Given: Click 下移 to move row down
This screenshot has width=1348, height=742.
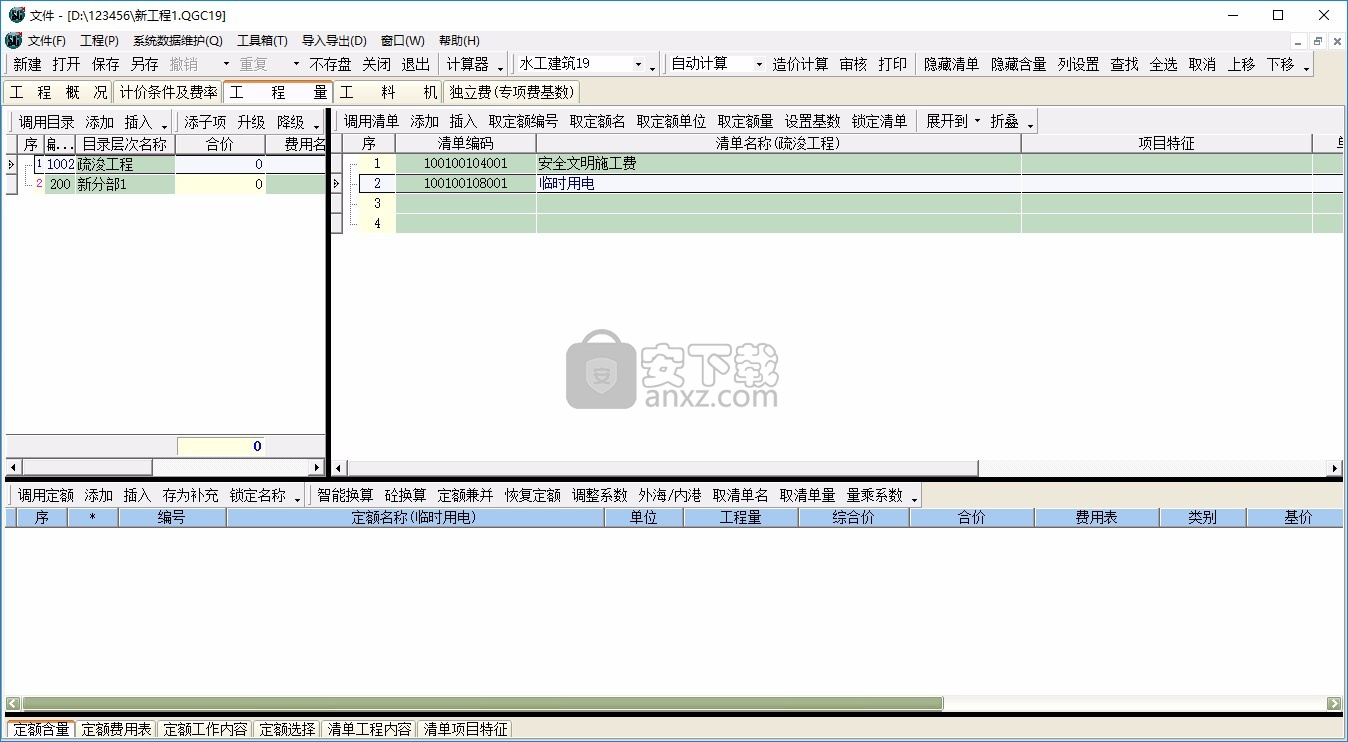Looking at the screenshot, I should [1280, 64].
